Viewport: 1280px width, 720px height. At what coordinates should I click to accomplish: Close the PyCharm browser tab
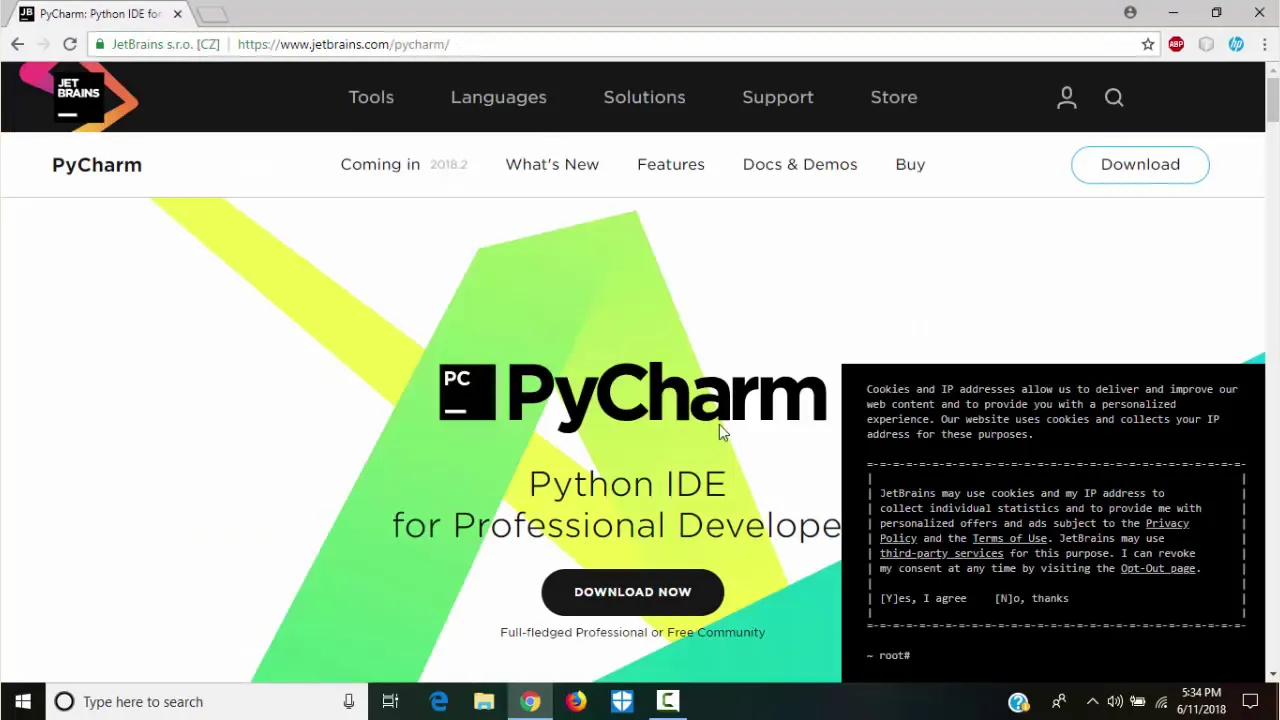click(x=177, y=14)
